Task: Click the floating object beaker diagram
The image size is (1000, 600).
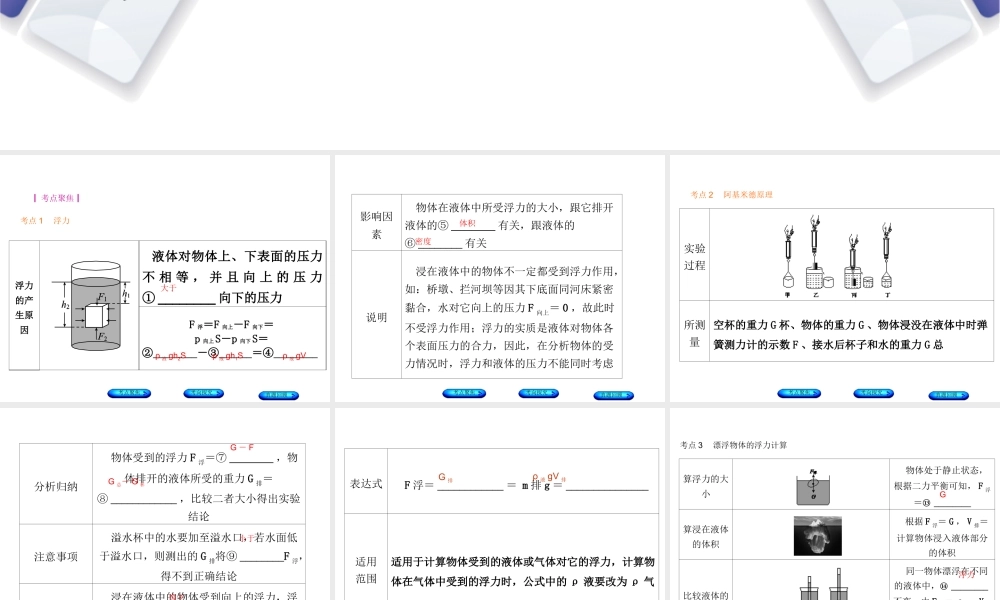Action: click(x=813, y=488)
